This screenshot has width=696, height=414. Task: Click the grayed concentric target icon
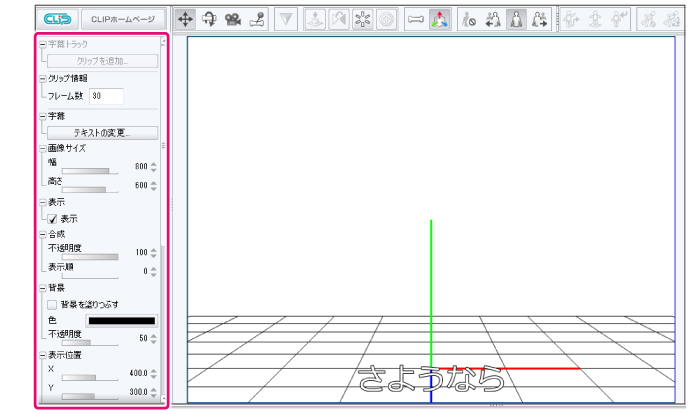pos(387,19)
